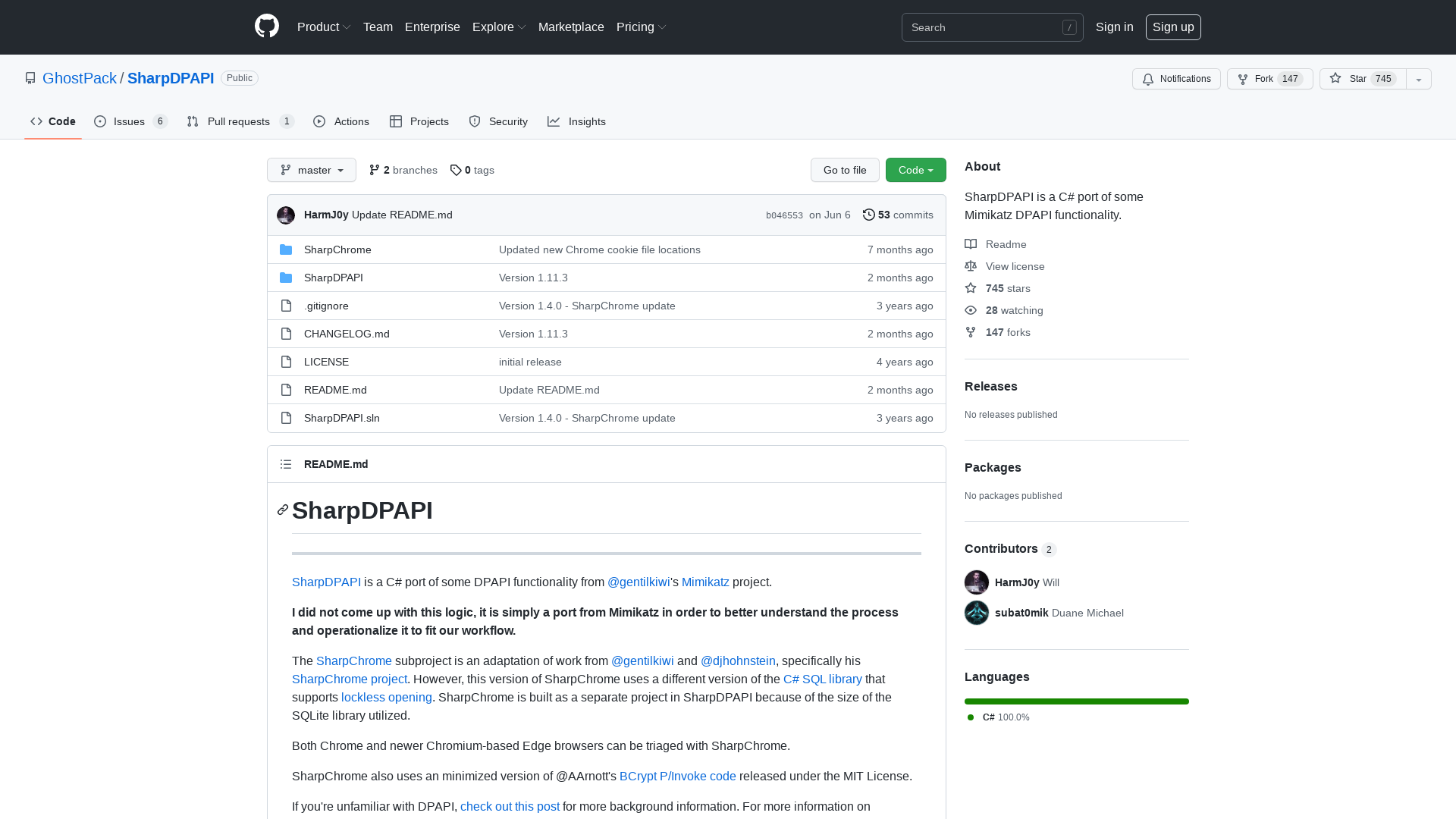Click the commits history clock icon
This screenshot has width=1456, height=819.
pyautogui.click(x=869, y=215)
